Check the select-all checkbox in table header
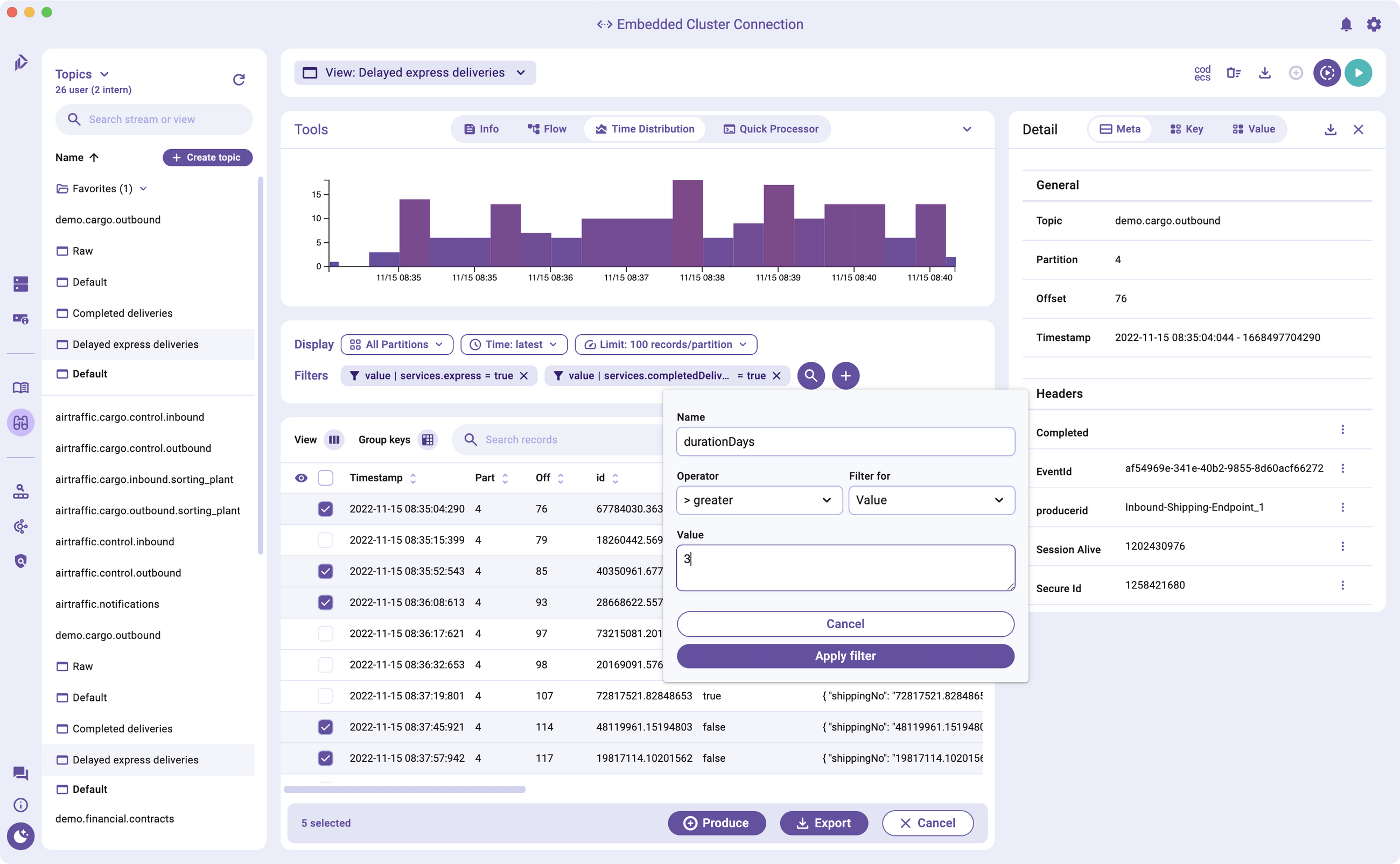Image resolution: width=1400 pixels, height=864 pixels. (325, 477)
